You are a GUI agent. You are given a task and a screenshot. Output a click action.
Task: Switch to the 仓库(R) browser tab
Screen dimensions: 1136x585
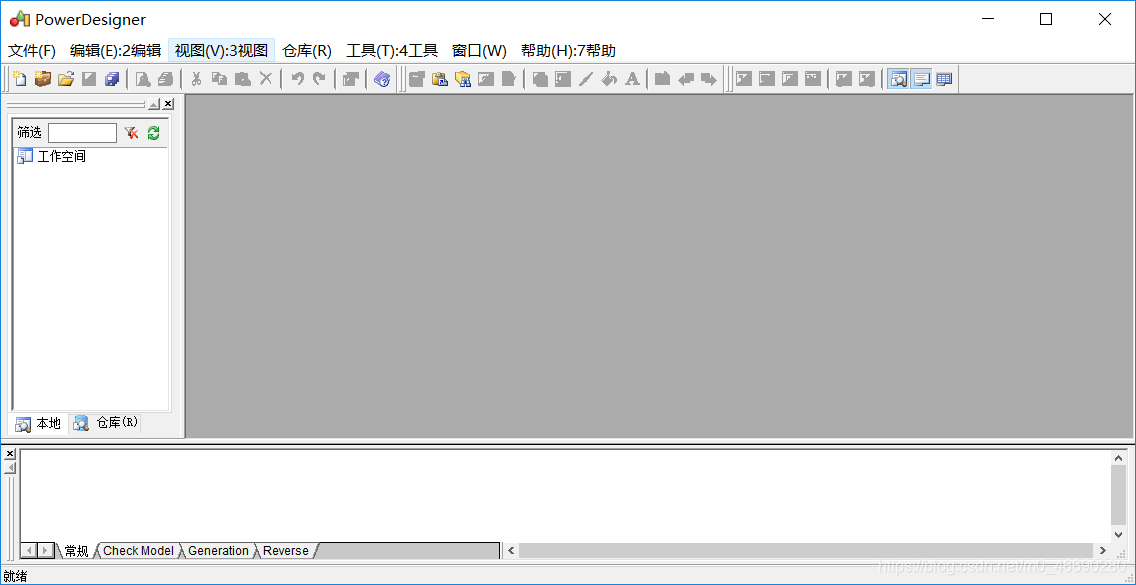106,423
